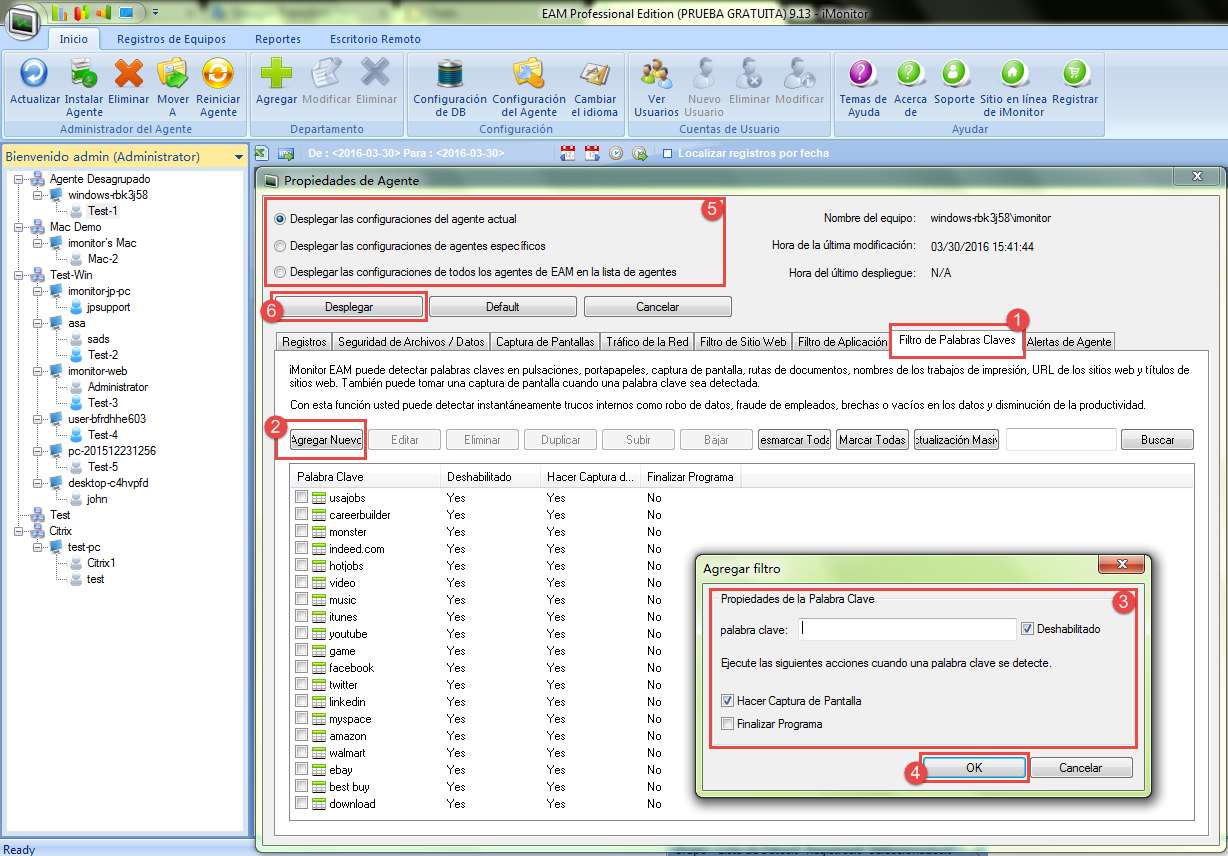
Task: Click the Actualizar refresh icon
Action: click(x=35, y=75)
